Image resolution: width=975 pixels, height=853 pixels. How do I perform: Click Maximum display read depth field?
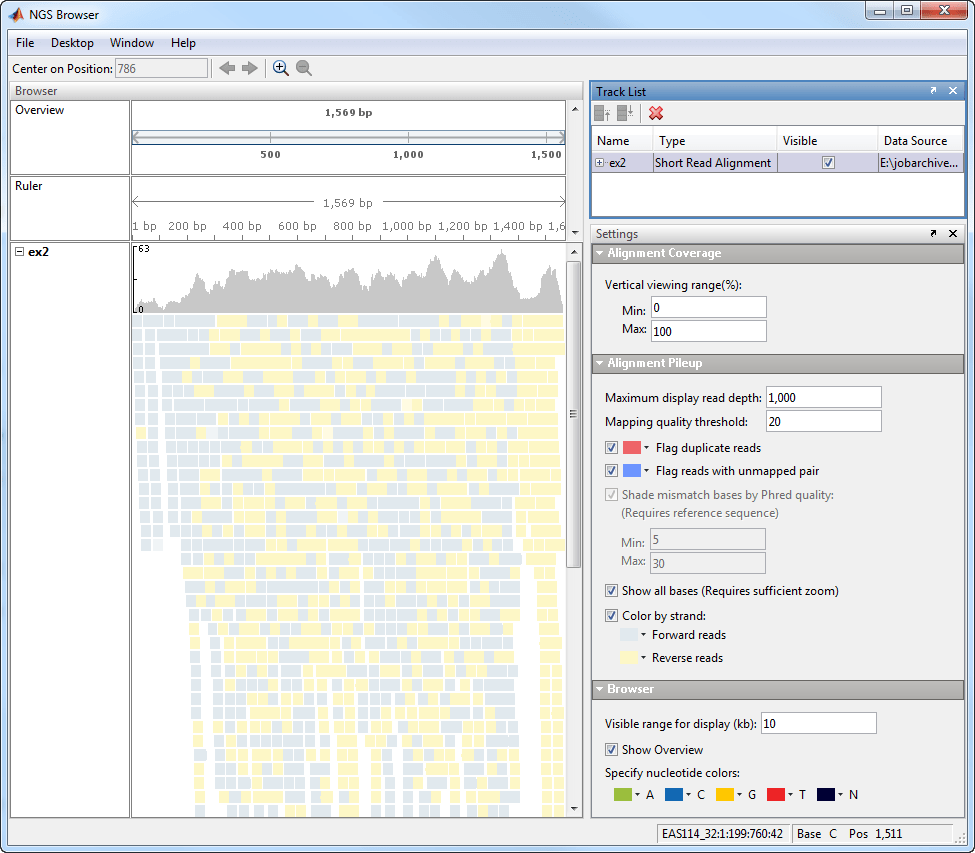point(823,397)
